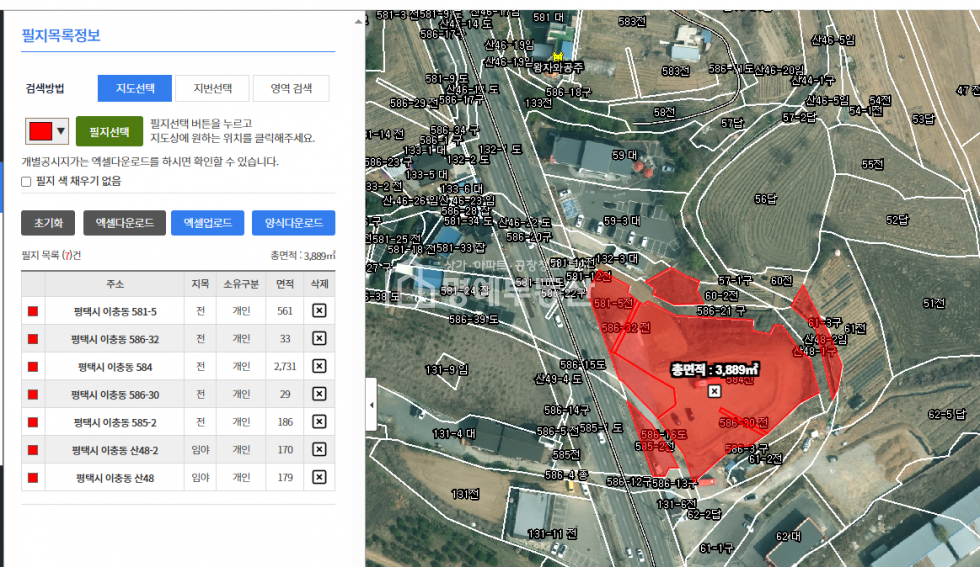Delete the 이충동 산48-2 parcel row
The width and height of the screenshot is (980, 567).
319,449
